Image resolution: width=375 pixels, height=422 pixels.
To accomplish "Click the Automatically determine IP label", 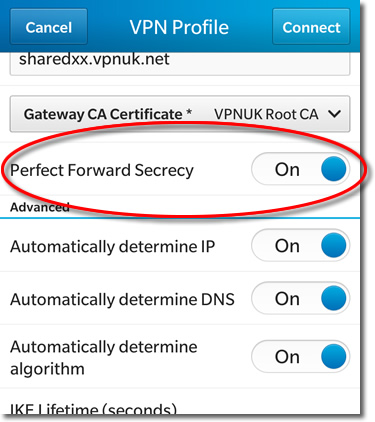I will 112,247.
